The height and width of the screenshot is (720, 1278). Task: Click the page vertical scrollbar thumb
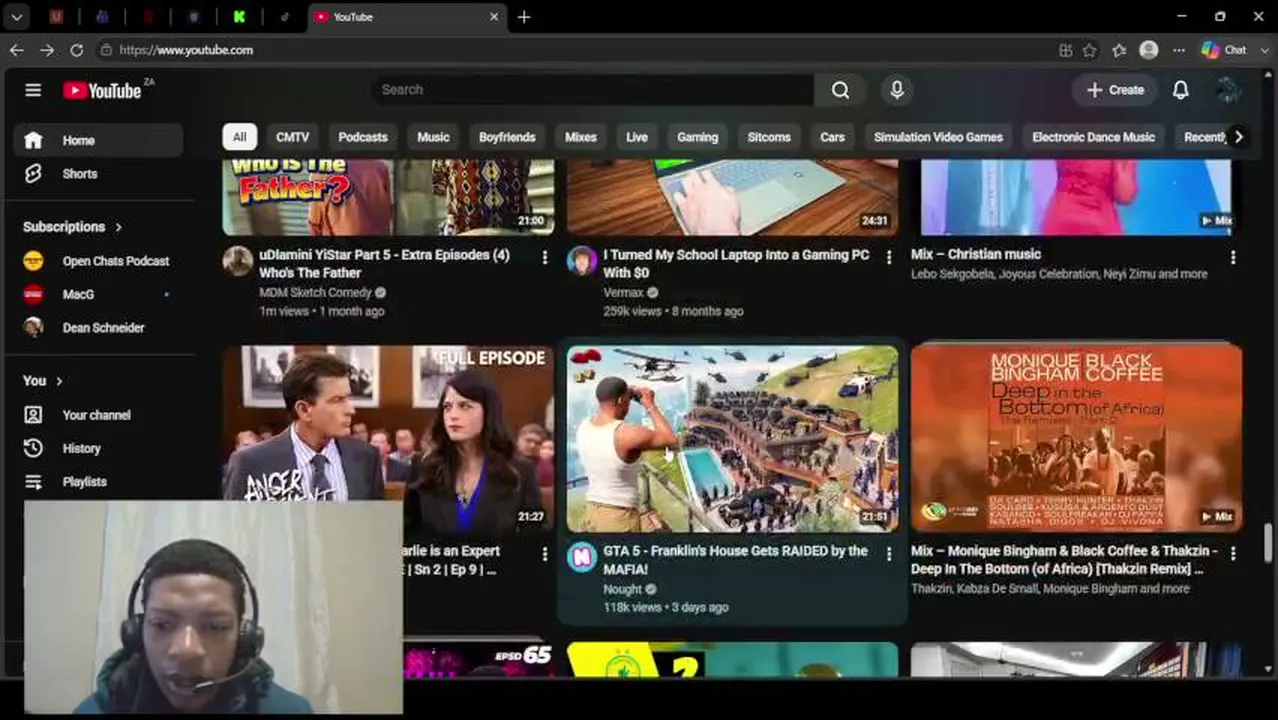point(1268,541)
